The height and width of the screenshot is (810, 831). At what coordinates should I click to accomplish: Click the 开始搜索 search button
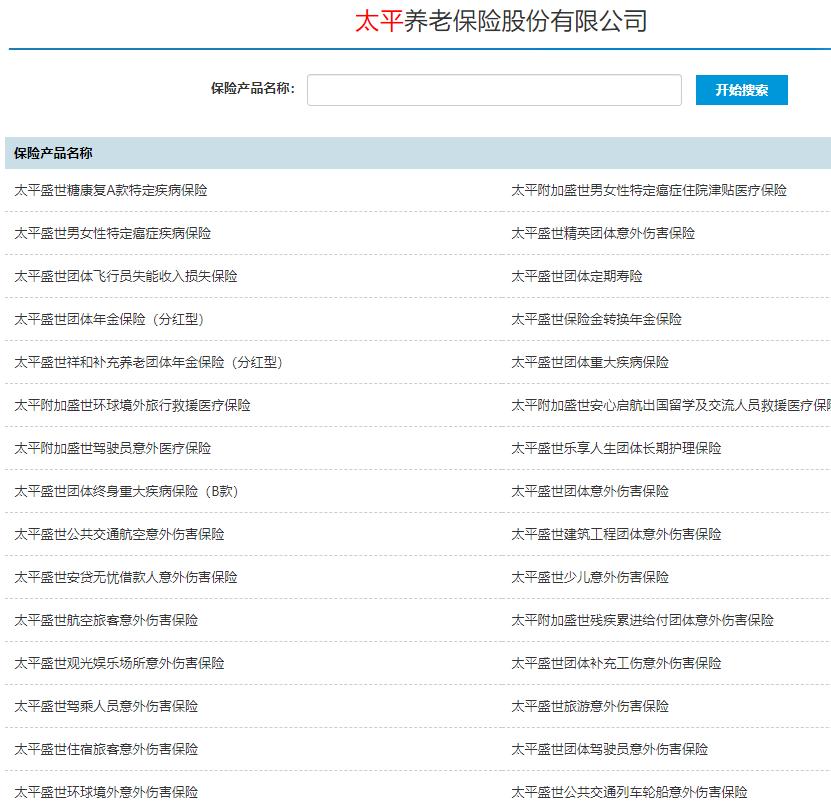[742, 89]
